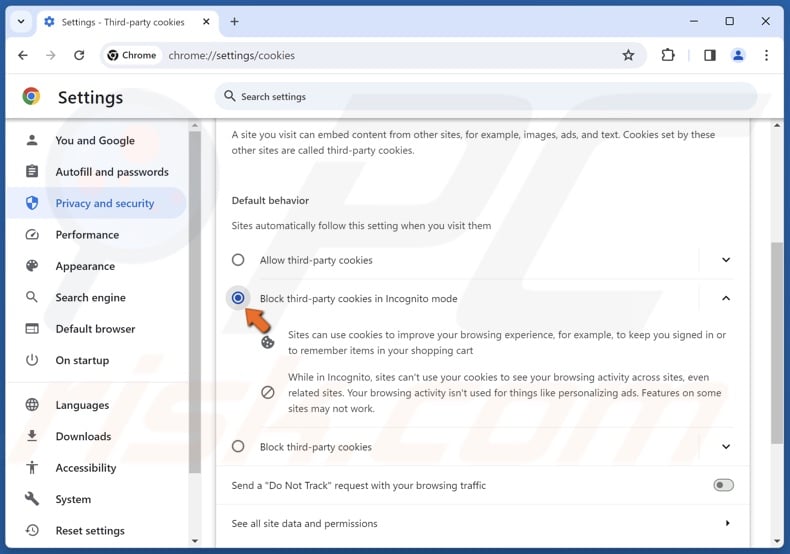
Task: Open Autofill and passwords section
Action: (96, 172)
